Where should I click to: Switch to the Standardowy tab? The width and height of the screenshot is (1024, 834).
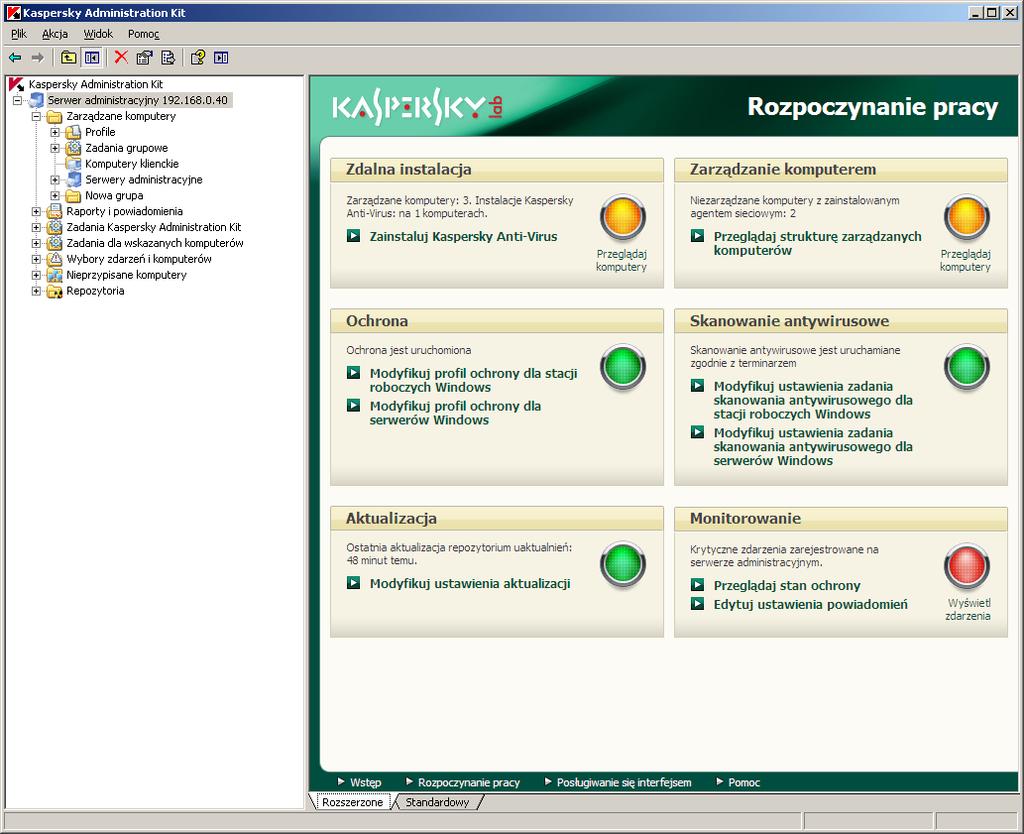(x=437, y=802)
